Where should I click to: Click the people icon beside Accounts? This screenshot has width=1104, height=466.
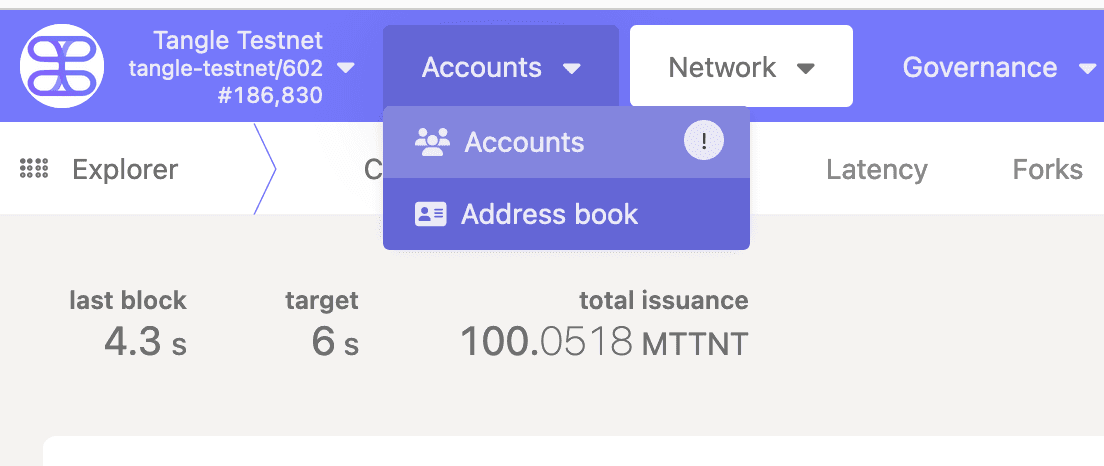[432, 142]
